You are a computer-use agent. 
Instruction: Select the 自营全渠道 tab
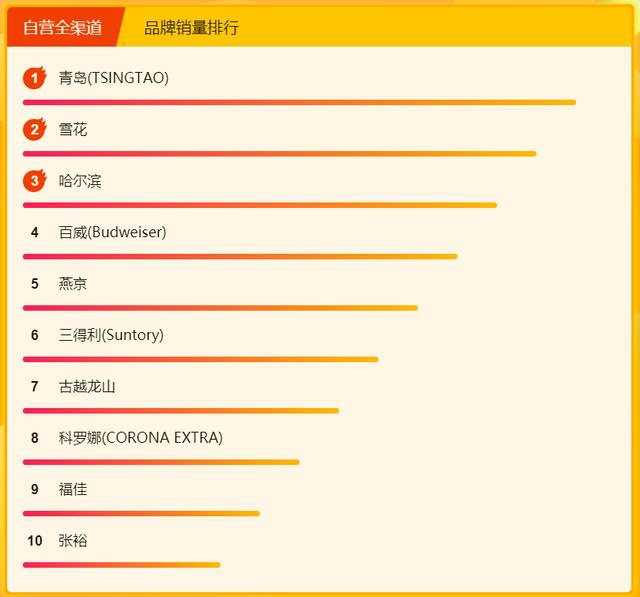click(x=63, y=28)
